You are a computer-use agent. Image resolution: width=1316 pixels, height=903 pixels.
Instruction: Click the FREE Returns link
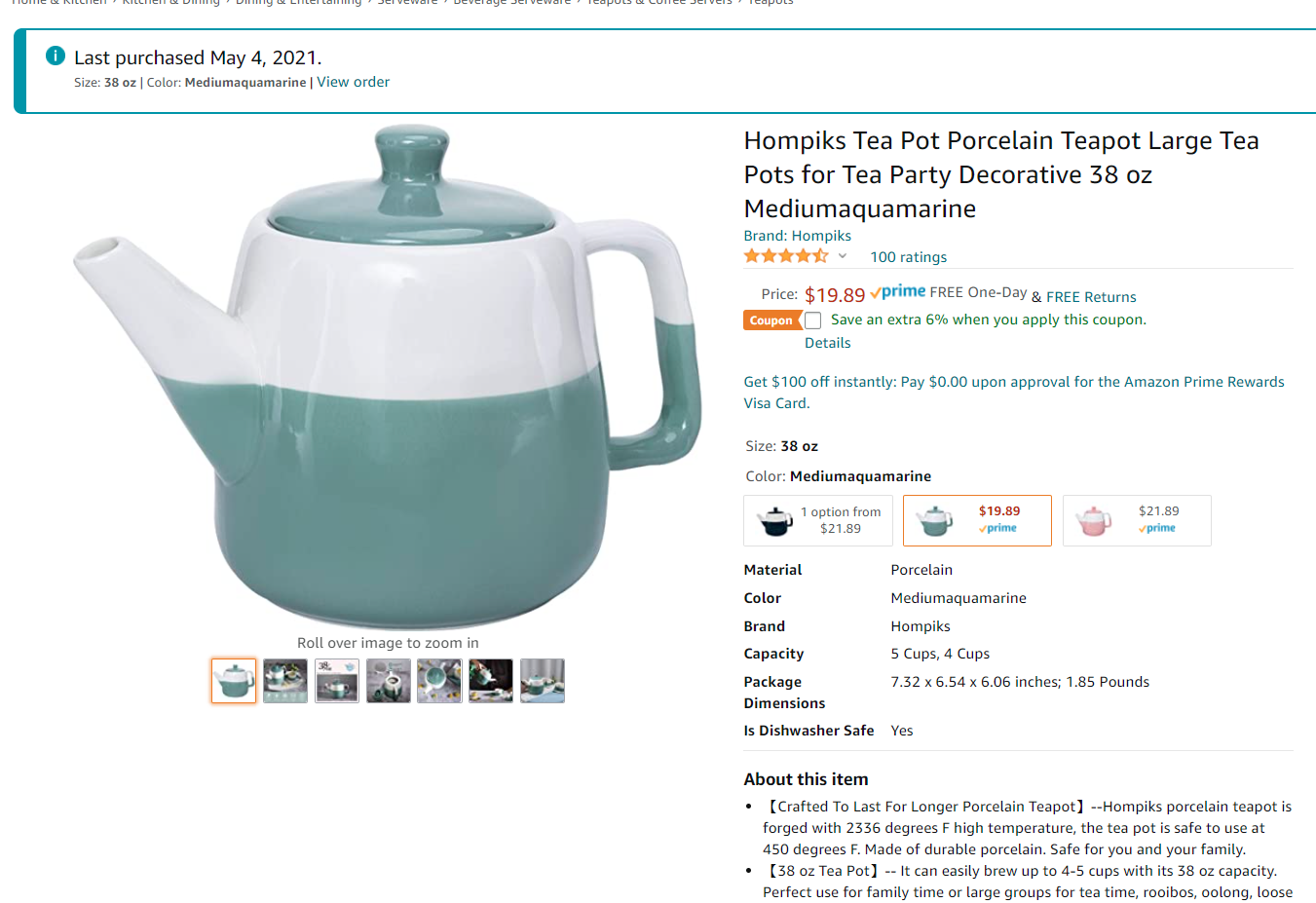[1091, 297]
